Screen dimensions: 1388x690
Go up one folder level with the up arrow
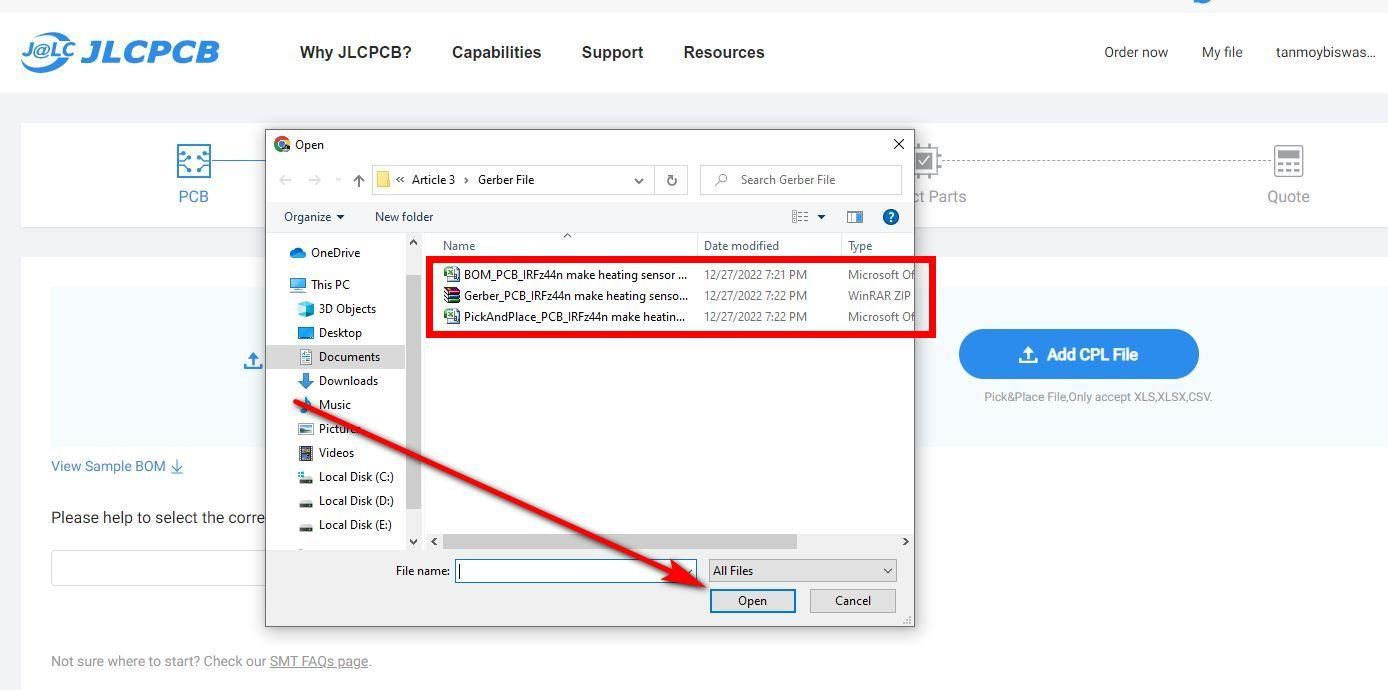point(358,180)
